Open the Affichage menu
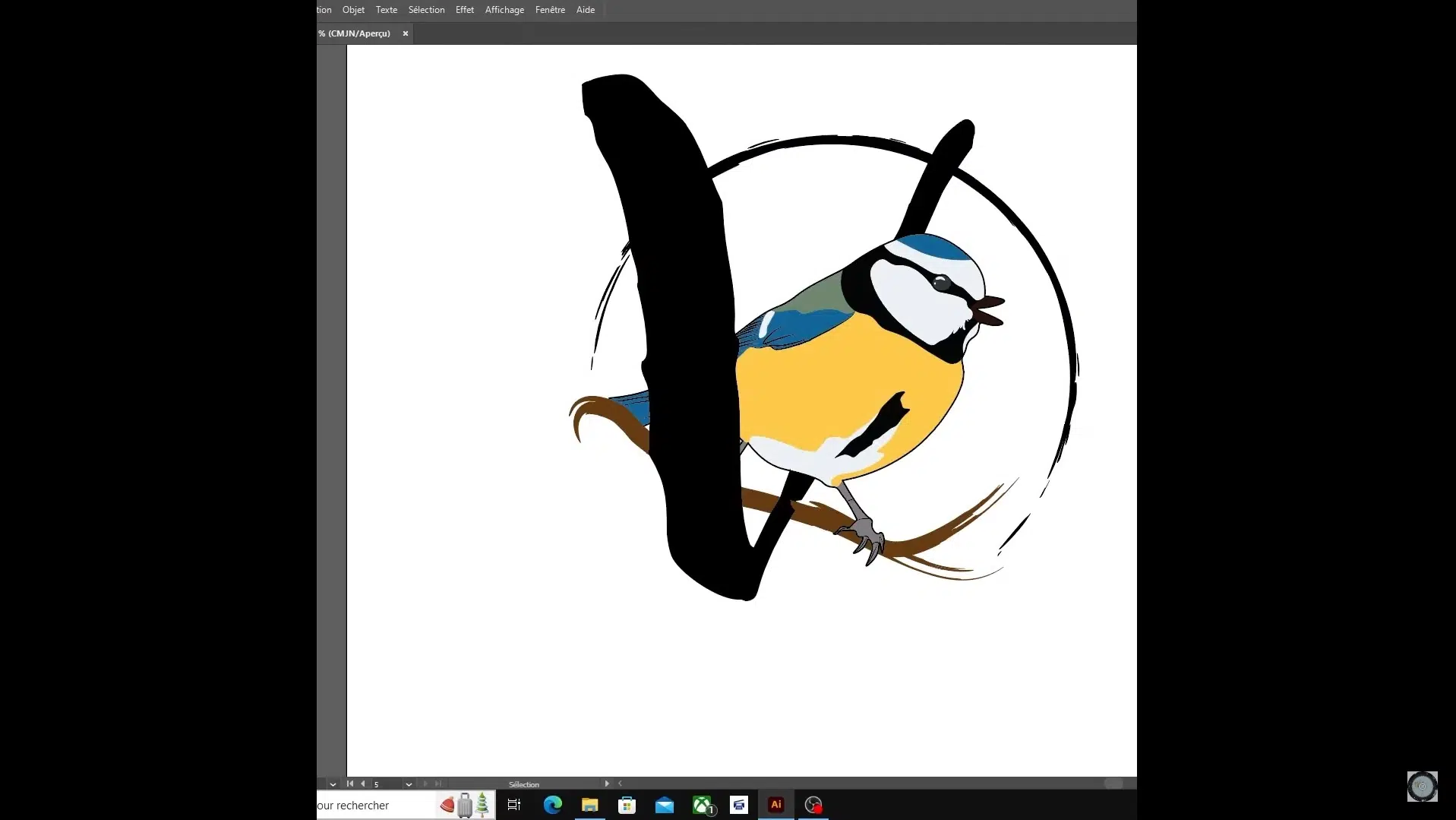 click(x=504, y=10)
